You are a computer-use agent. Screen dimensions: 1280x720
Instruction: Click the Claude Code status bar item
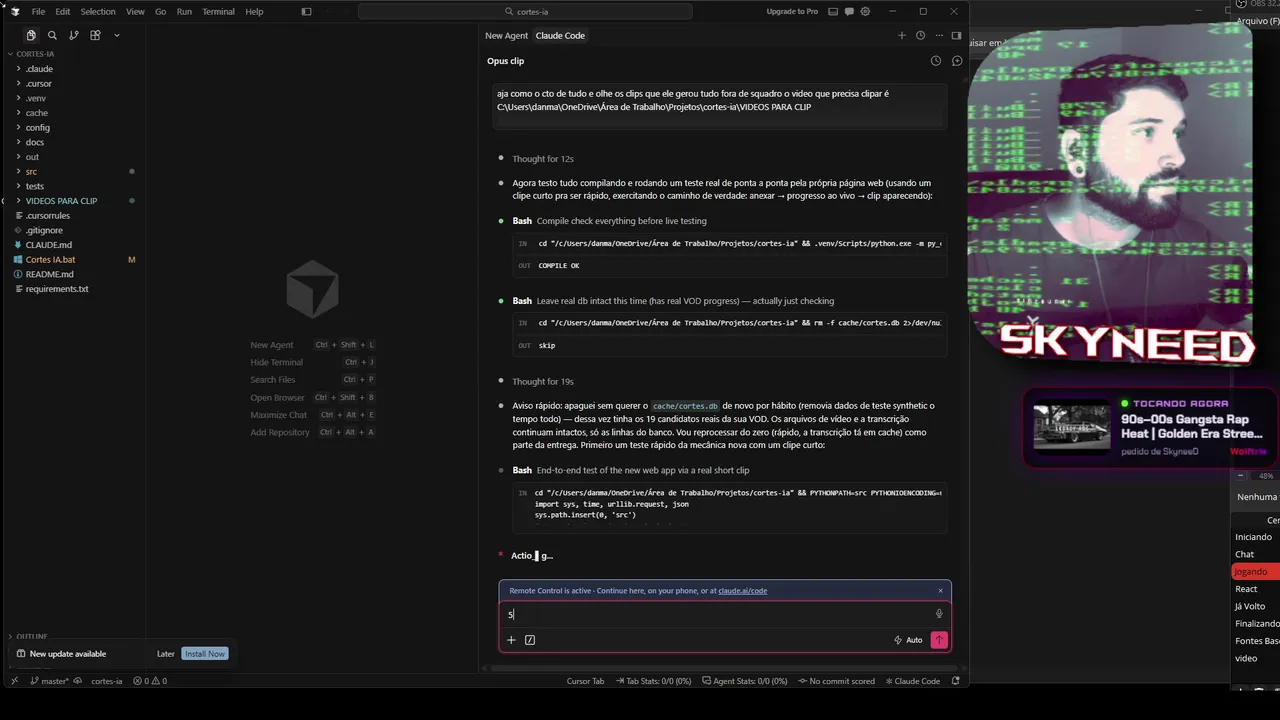click(x=912, y=681)
